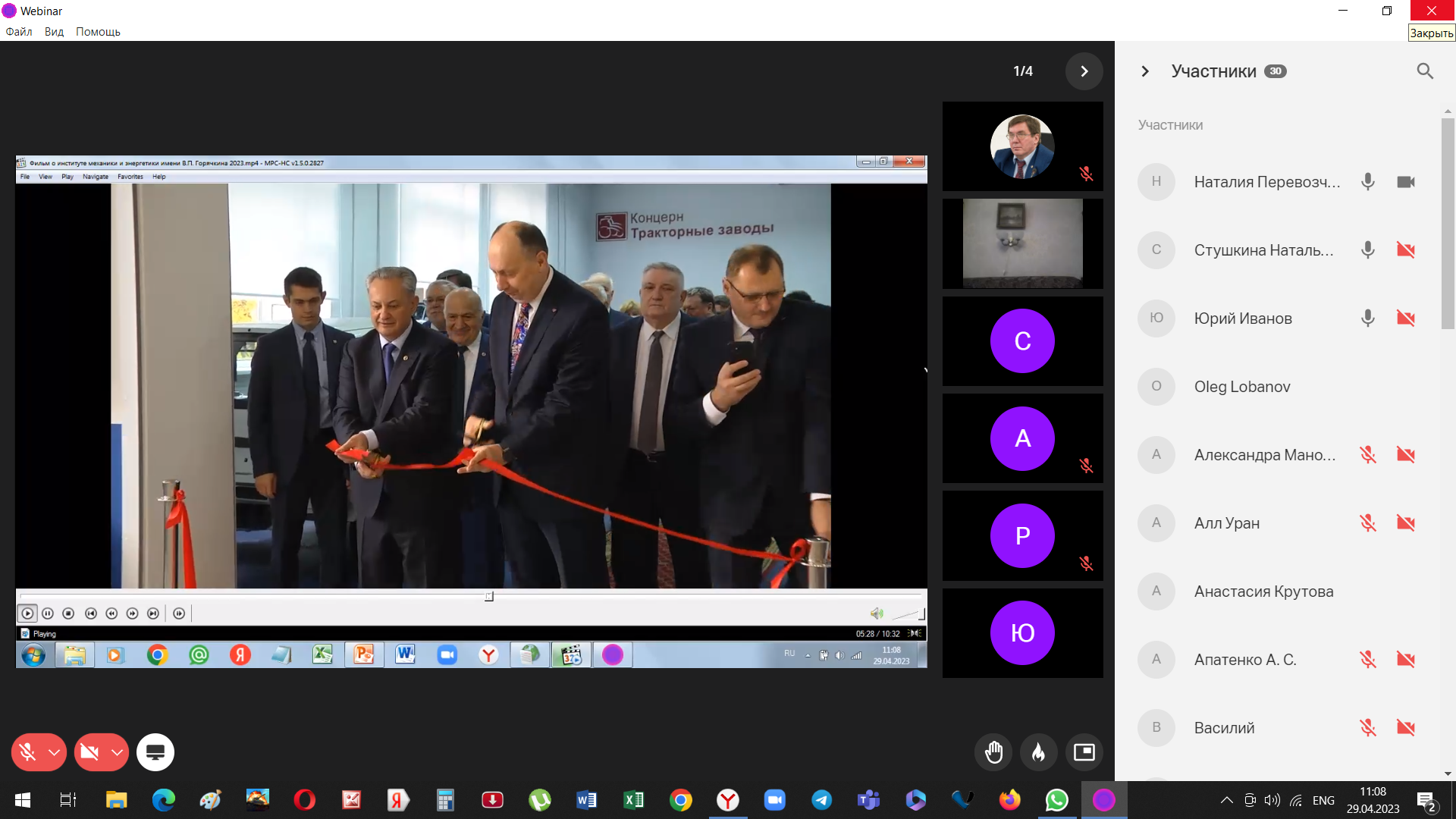Open WhatsApp from the taskbar

point(1056,800)
